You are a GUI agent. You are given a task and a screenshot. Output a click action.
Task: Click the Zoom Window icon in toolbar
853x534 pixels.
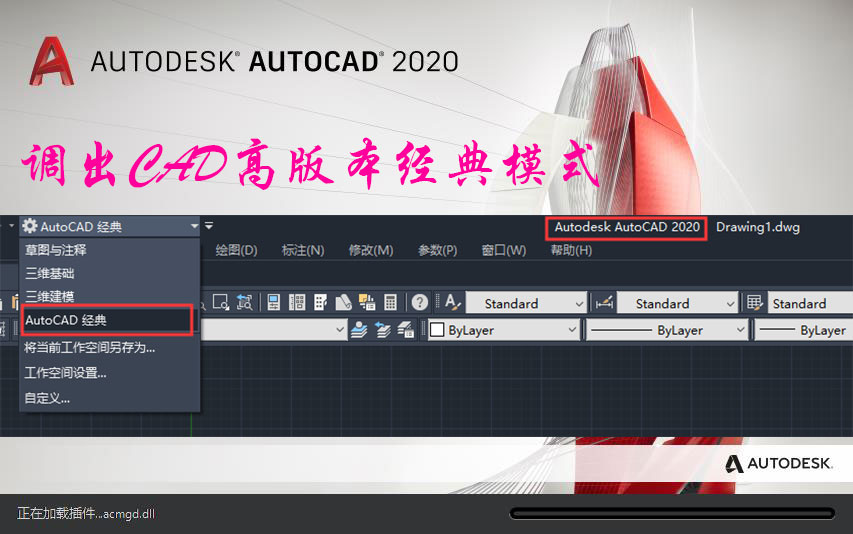(221, 302)
